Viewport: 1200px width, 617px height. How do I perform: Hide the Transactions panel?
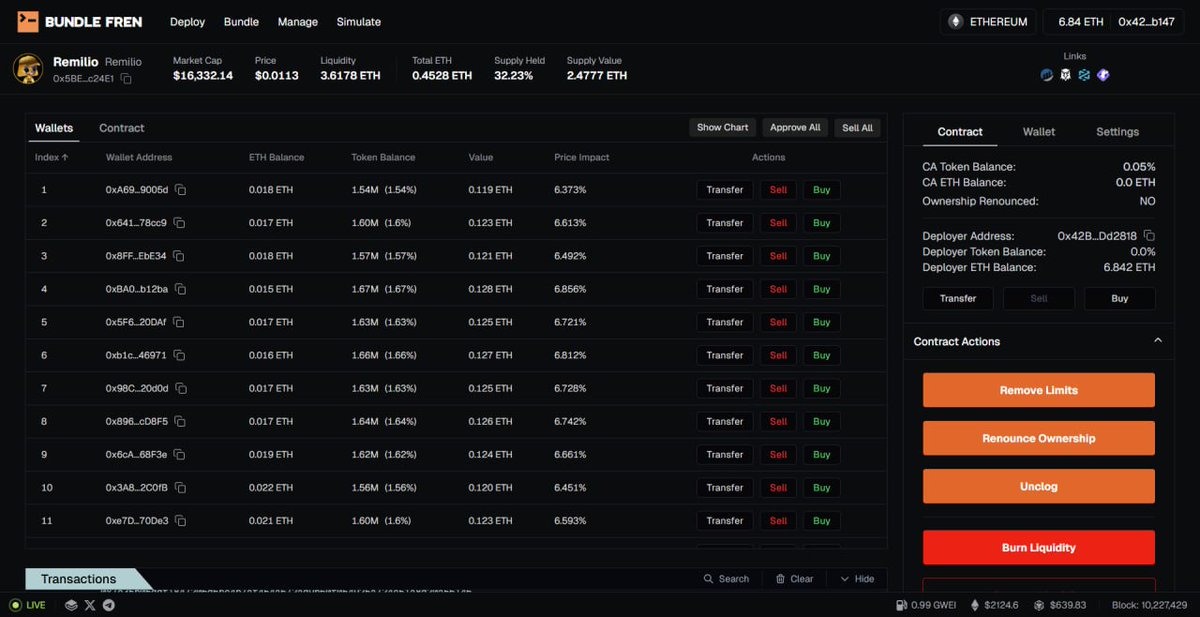pos(857,579)
